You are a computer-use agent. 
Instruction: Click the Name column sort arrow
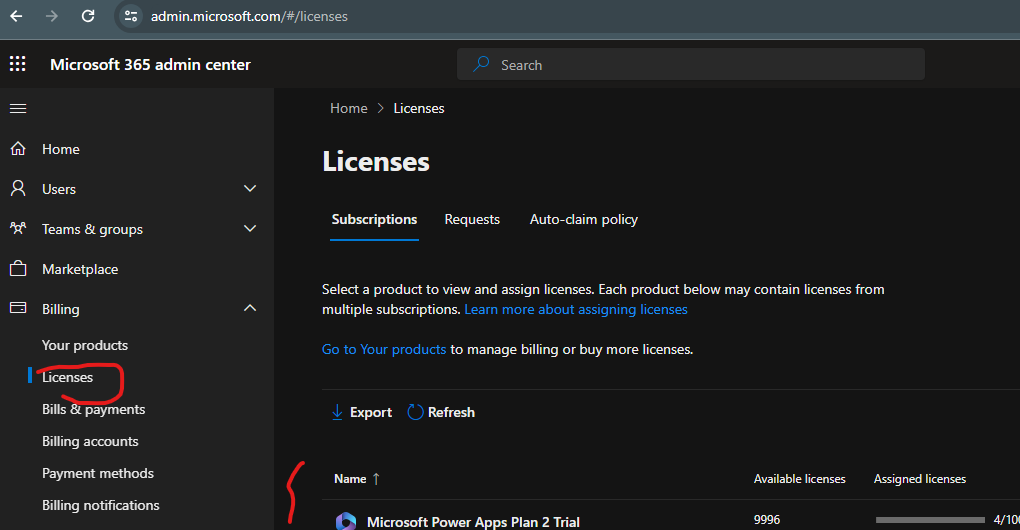376,479
